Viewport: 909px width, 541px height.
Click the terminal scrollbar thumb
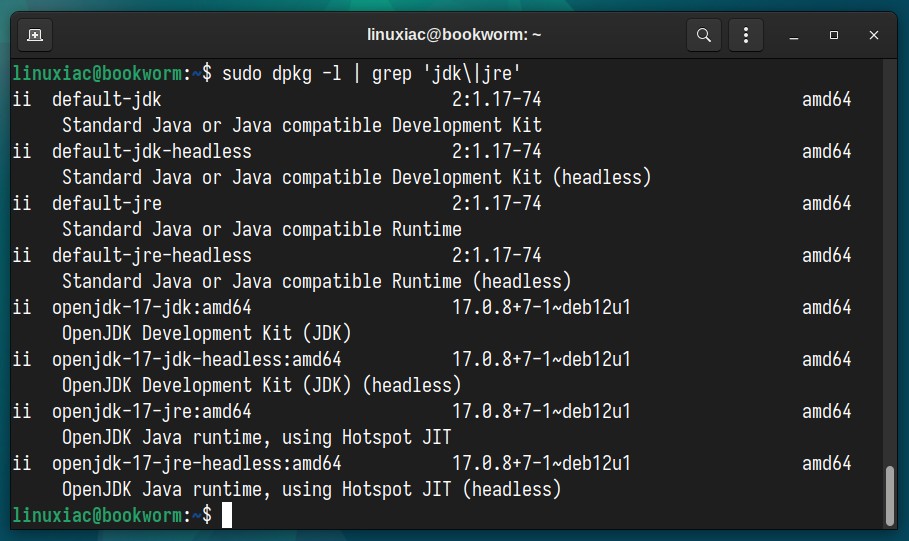click(x=890, y=495)
